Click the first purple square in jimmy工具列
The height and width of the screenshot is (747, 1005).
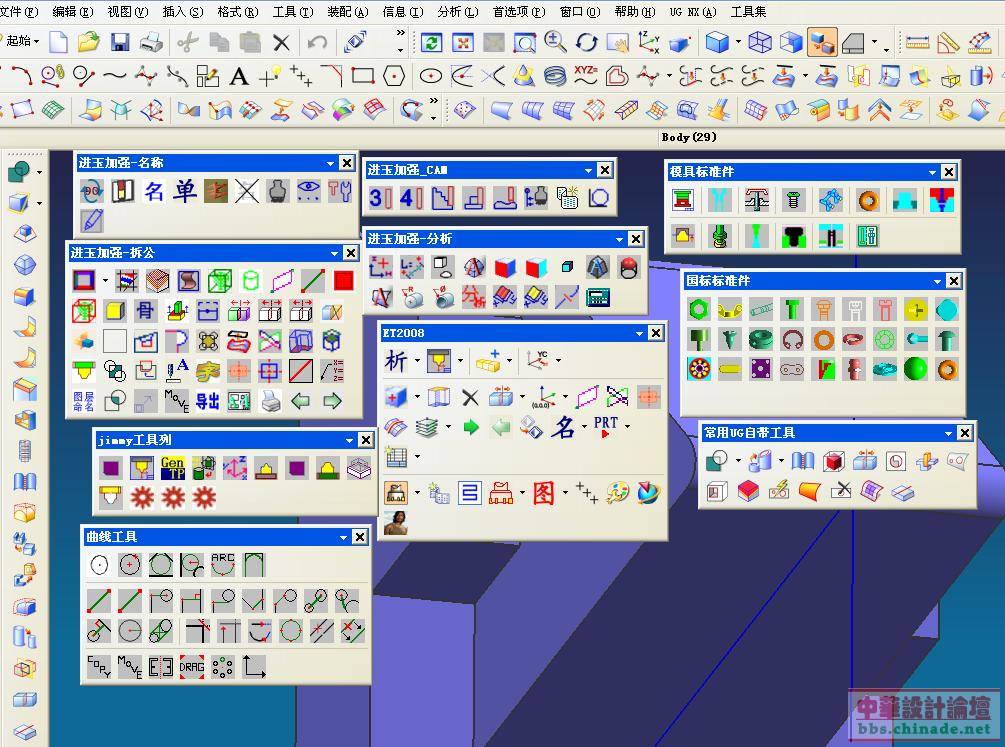click(111, 467)
